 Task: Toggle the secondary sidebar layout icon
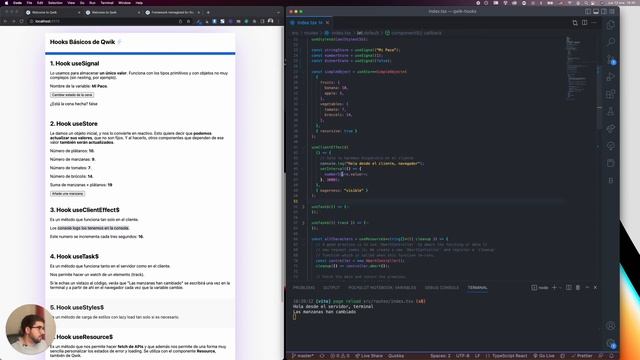coord(604,11)
